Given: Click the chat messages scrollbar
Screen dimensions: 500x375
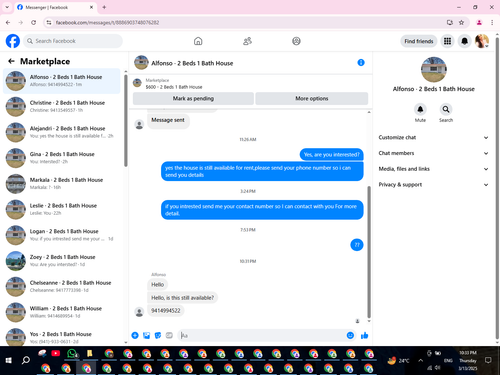Looking at the screenshot, I should pyautogui.click(x=369, y=252).
